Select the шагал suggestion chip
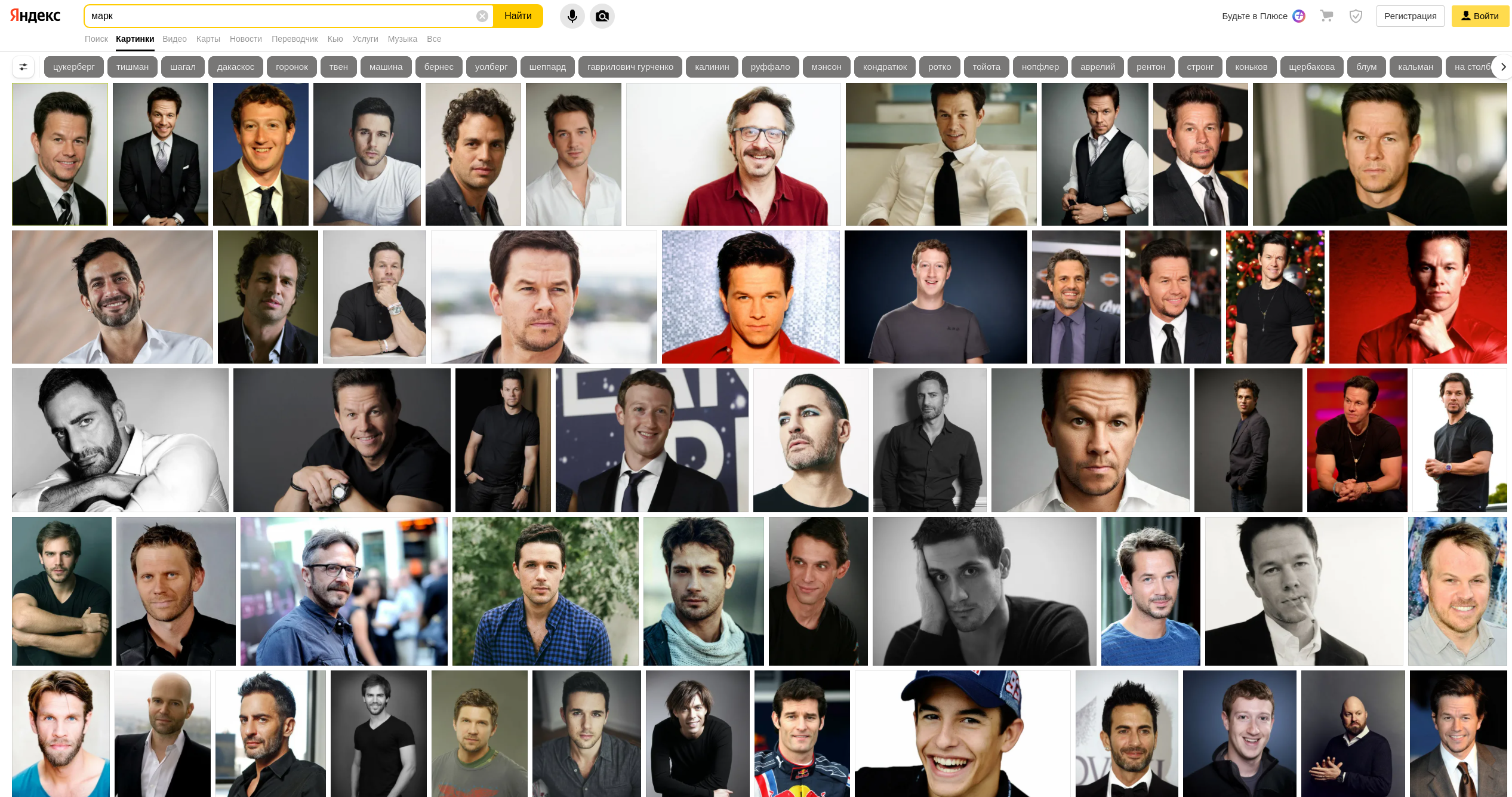1512x797 pixels. [183, 67]
